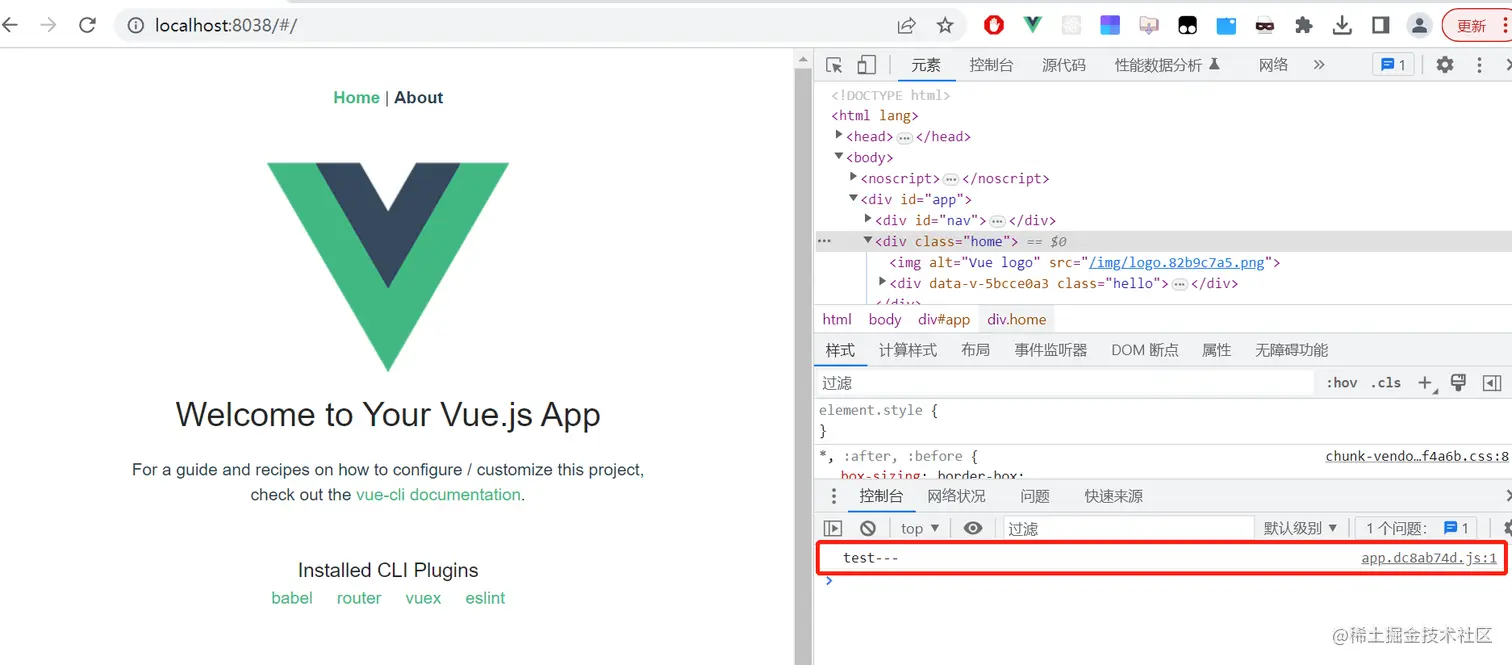Collapse the div class home node
The image size is (1512, 665).
coord(868,241)
